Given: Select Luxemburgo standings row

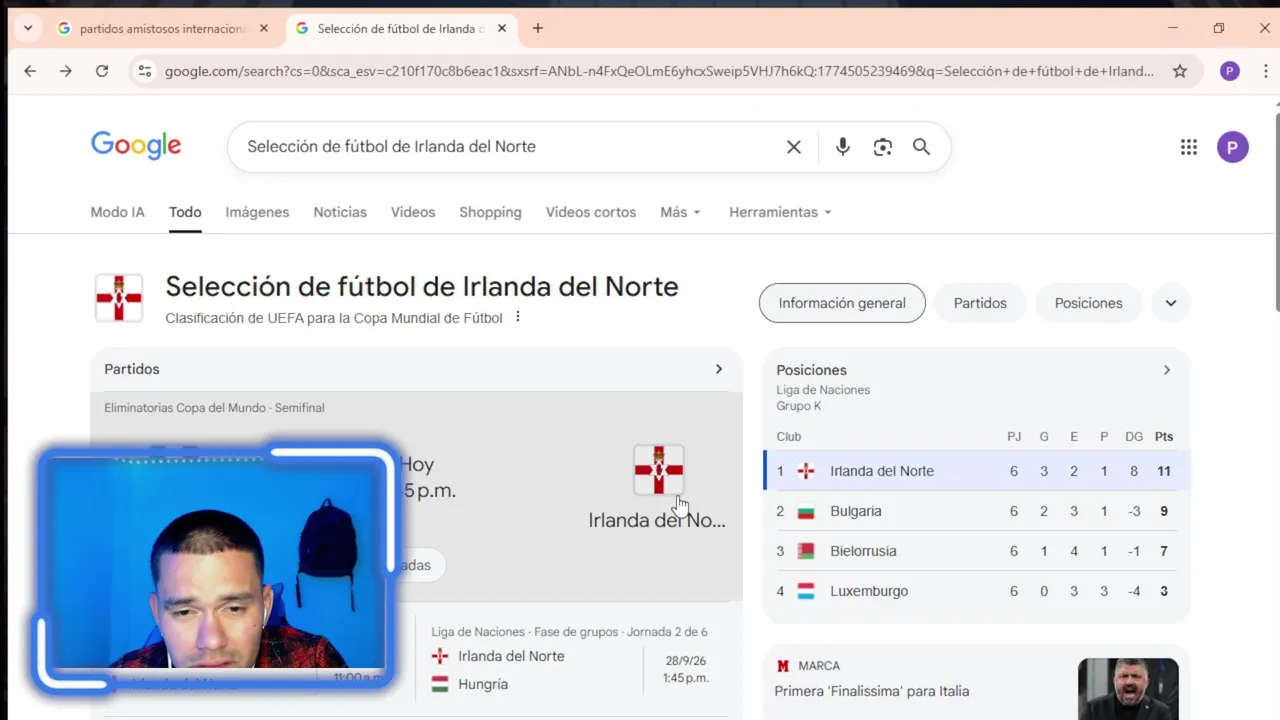Looking at the screenshot, I should click(977, 591).
